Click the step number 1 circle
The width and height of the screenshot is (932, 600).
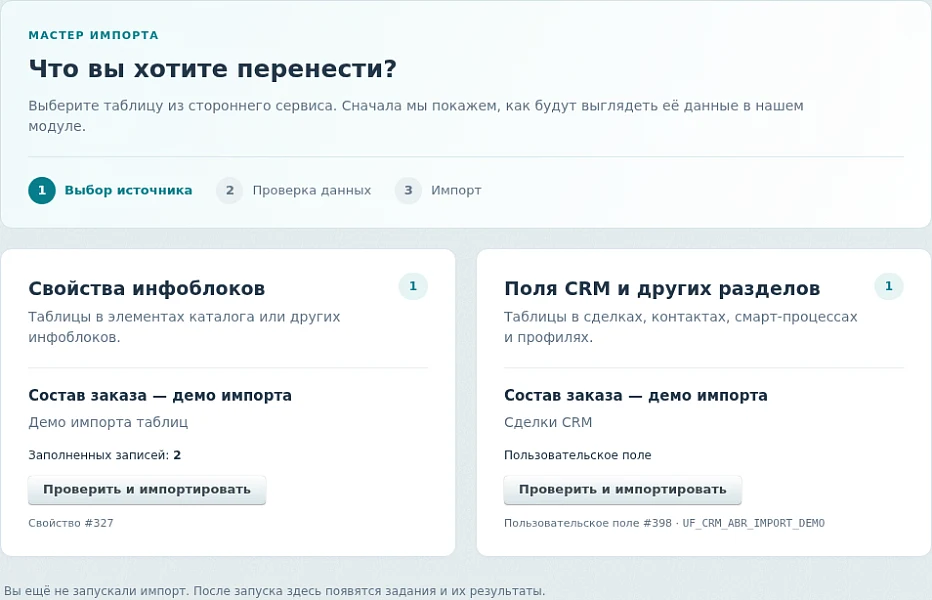pyautogui.click(x=42, y=190)
